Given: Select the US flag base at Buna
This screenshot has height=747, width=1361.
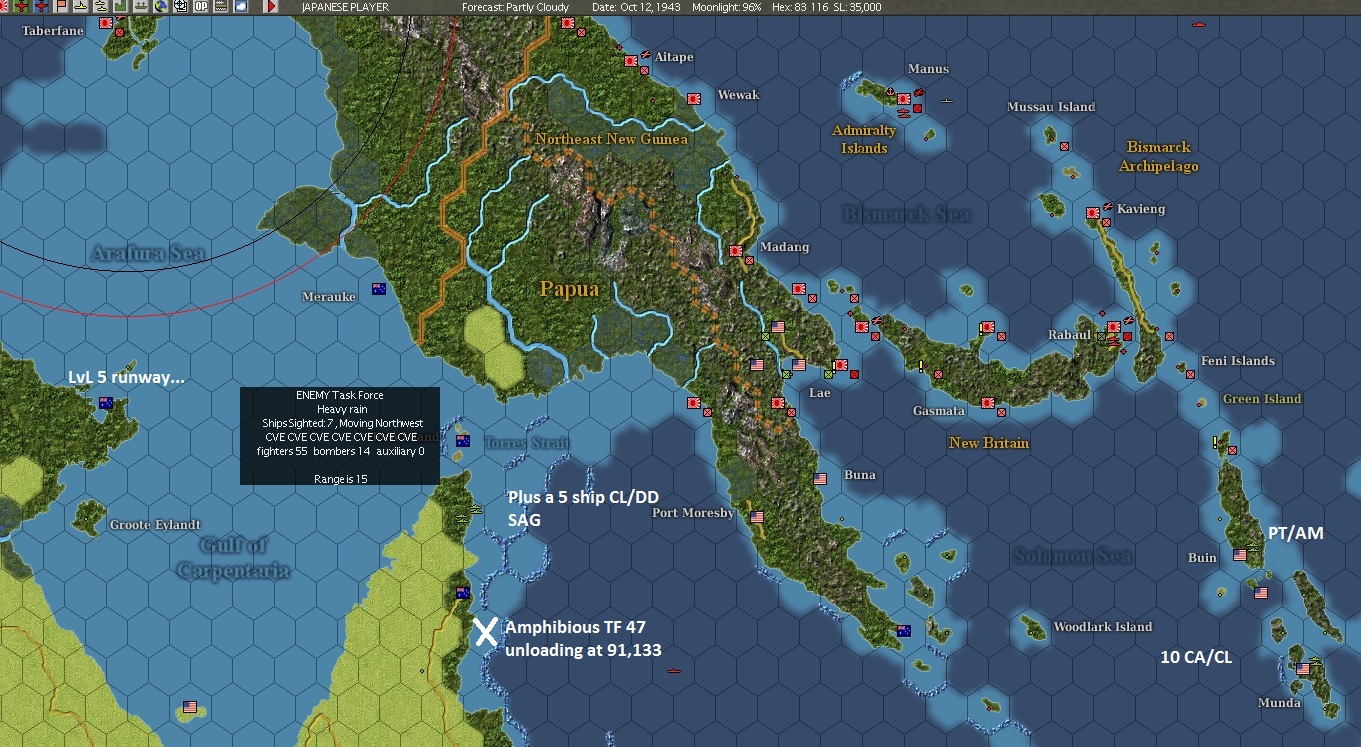Looking at the screenshot, I should point(821,479).
